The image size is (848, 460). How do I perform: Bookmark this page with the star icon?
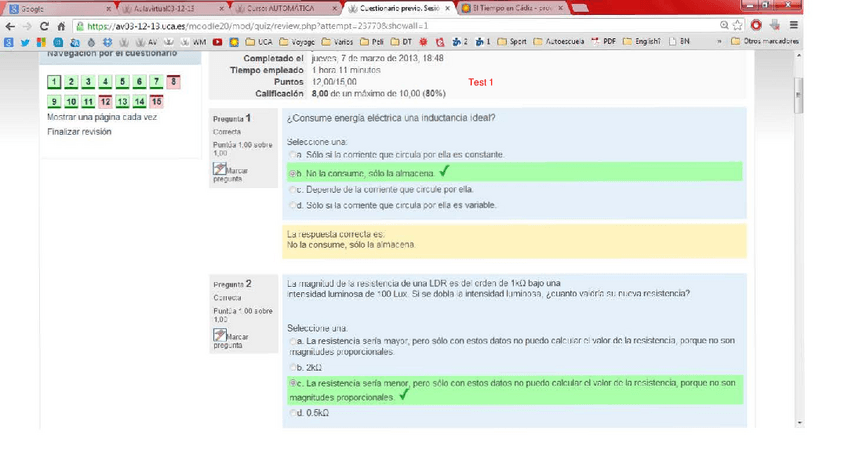tap(737, 26)
